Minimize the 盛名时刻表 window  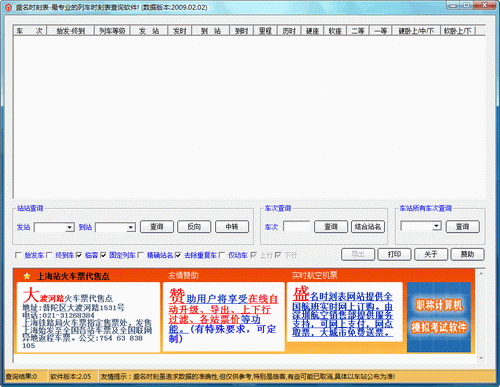[453, 5]
